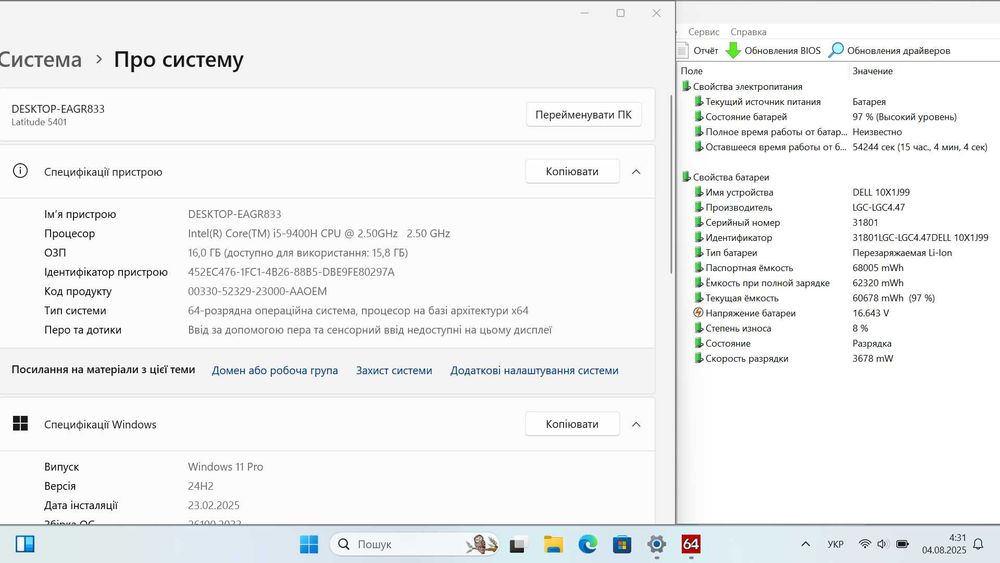Go back to Система breadcrumb

tap(40, 59)
